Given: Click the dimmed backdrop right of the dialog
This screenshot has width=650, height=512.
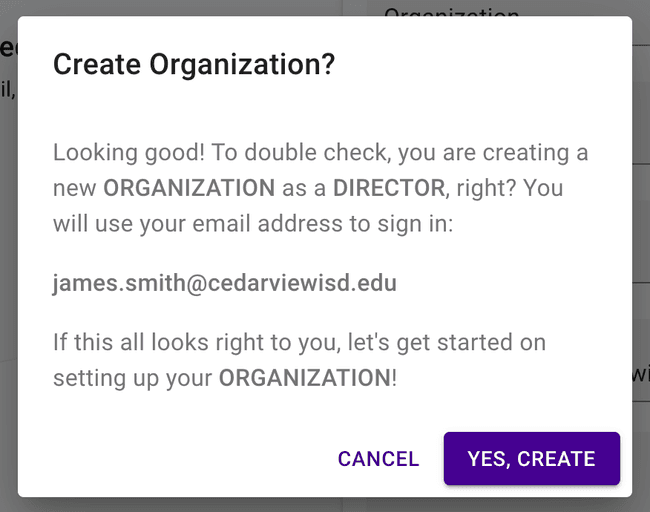Looking at the screenshot, I should pos(641,250).
